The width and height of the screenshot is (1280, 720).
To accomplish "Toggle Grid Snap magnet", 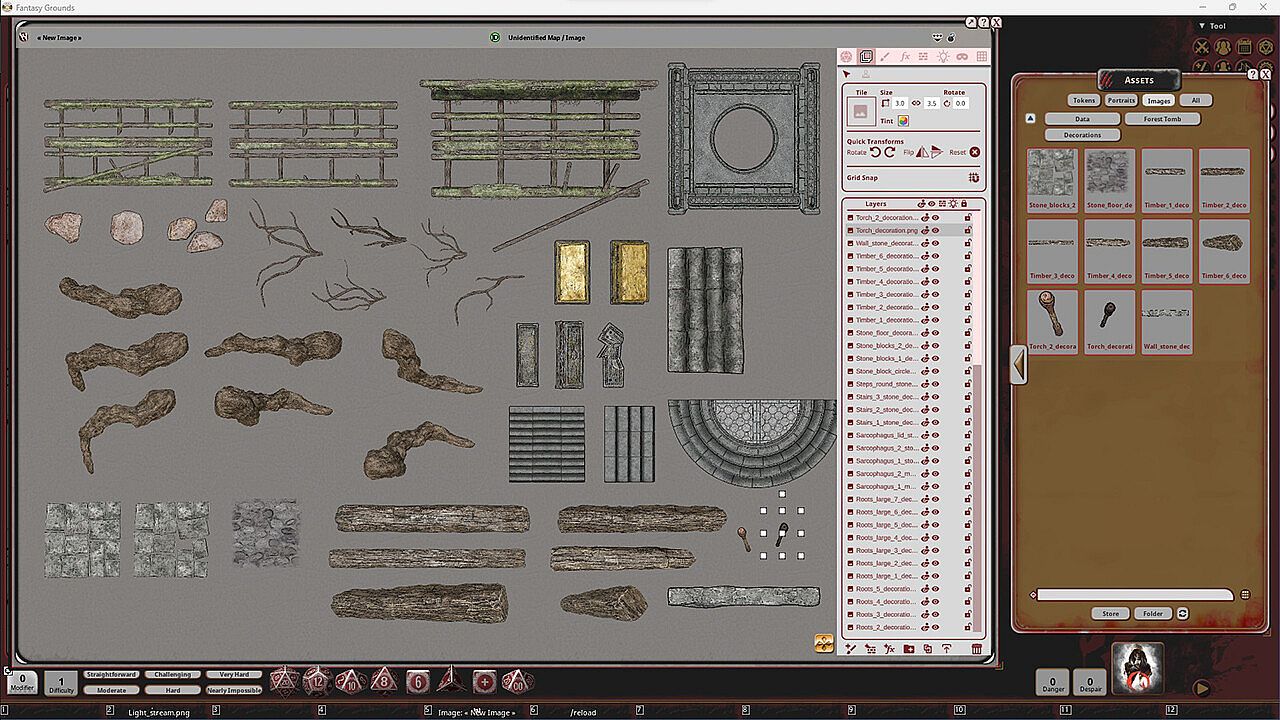I will [974, 178].
